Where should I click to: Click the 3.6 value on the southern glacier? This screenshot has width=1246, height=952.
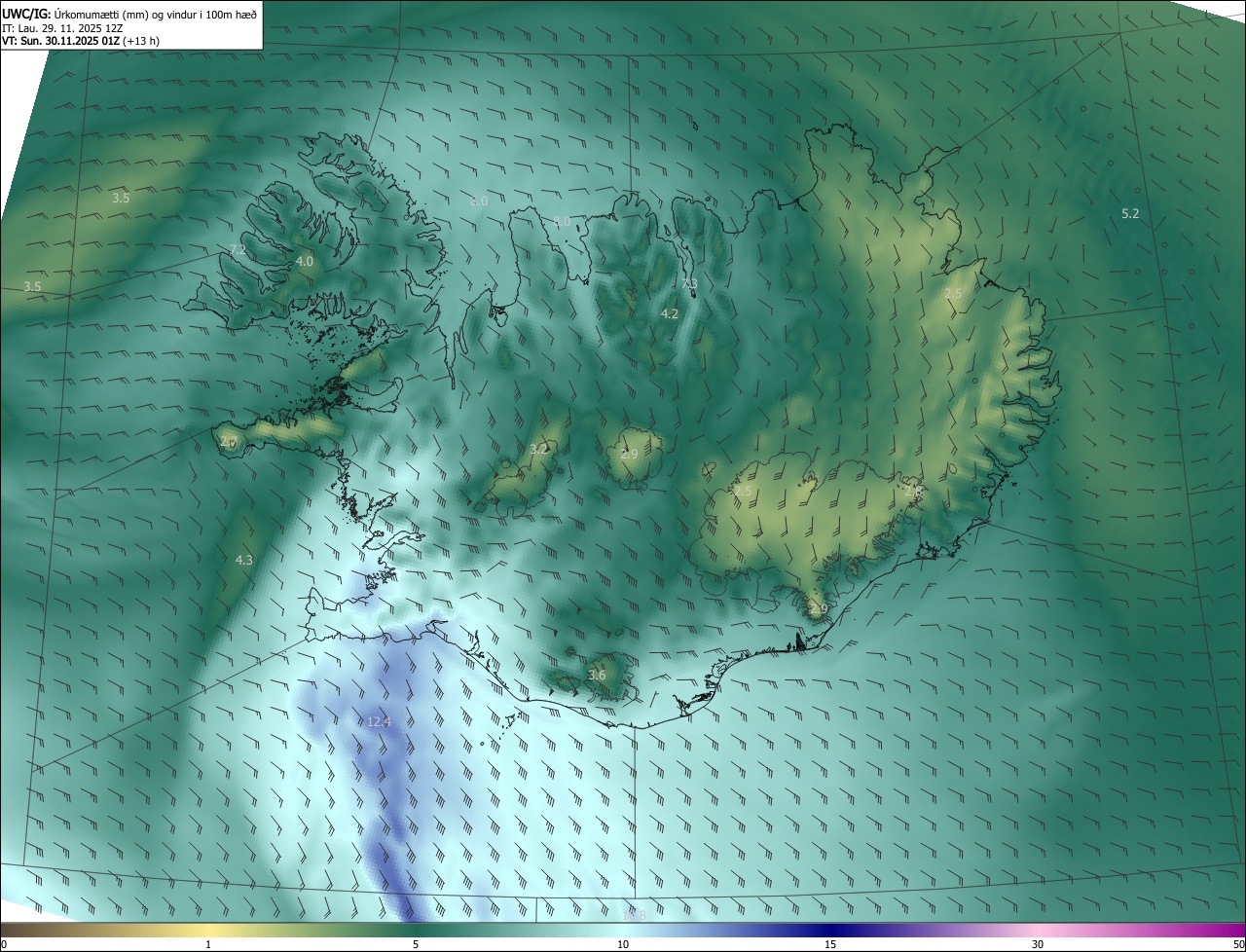[597, 675]
